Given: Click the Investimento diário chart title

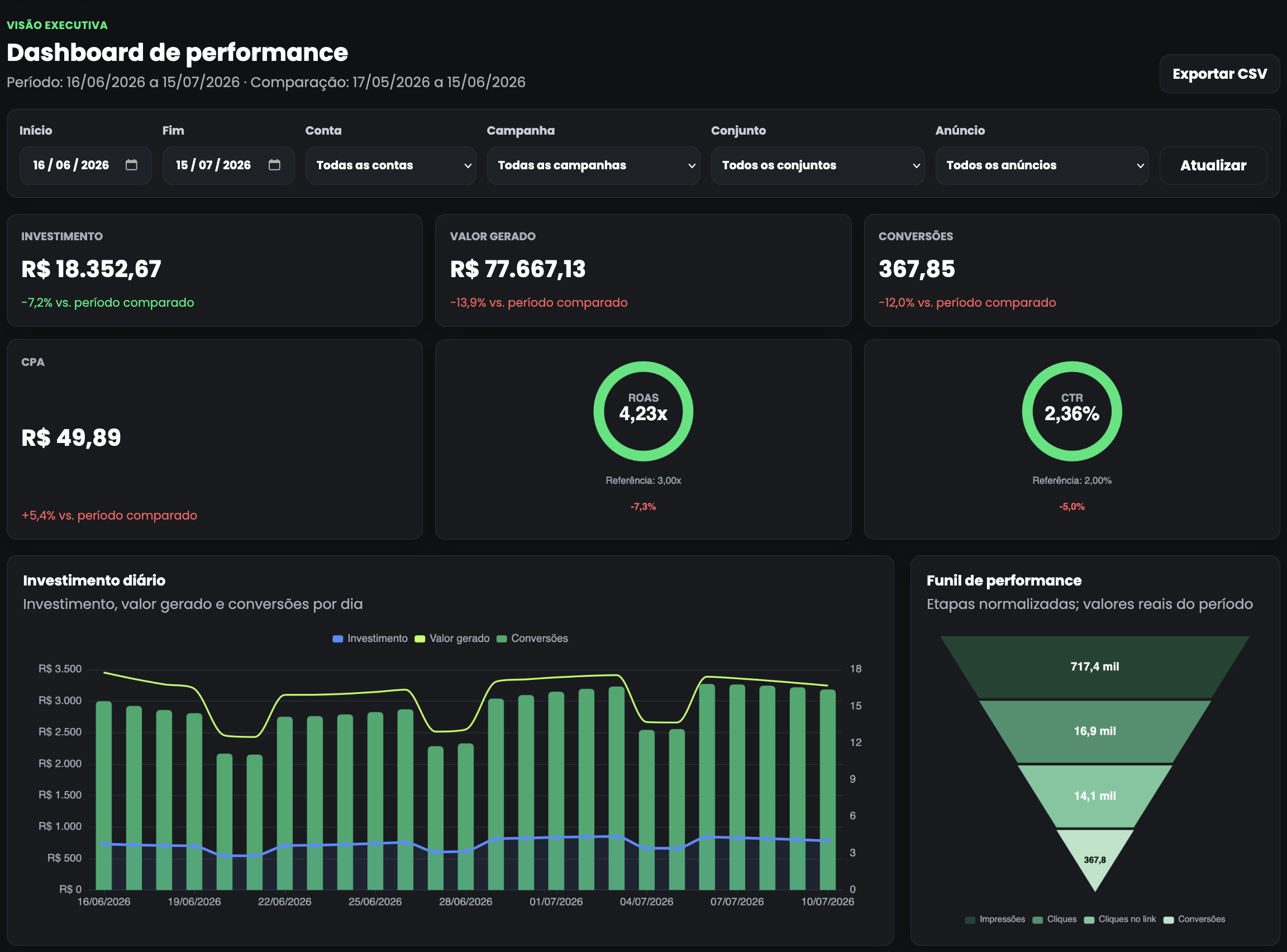Looking at the screenshot, I should (94, 580).
